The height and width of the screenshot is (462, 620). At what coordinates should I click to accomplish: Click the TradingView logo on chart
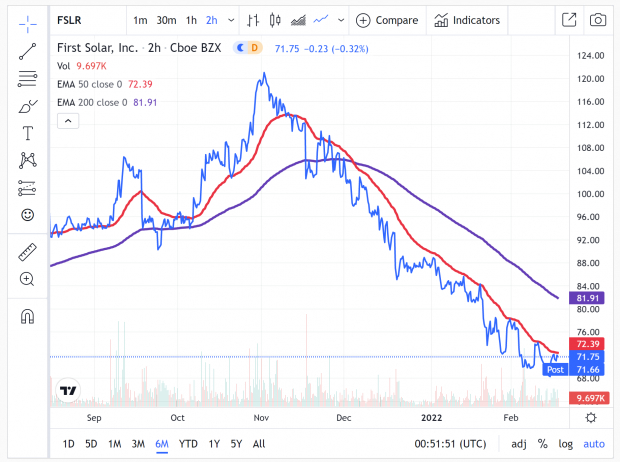(68, 391)
